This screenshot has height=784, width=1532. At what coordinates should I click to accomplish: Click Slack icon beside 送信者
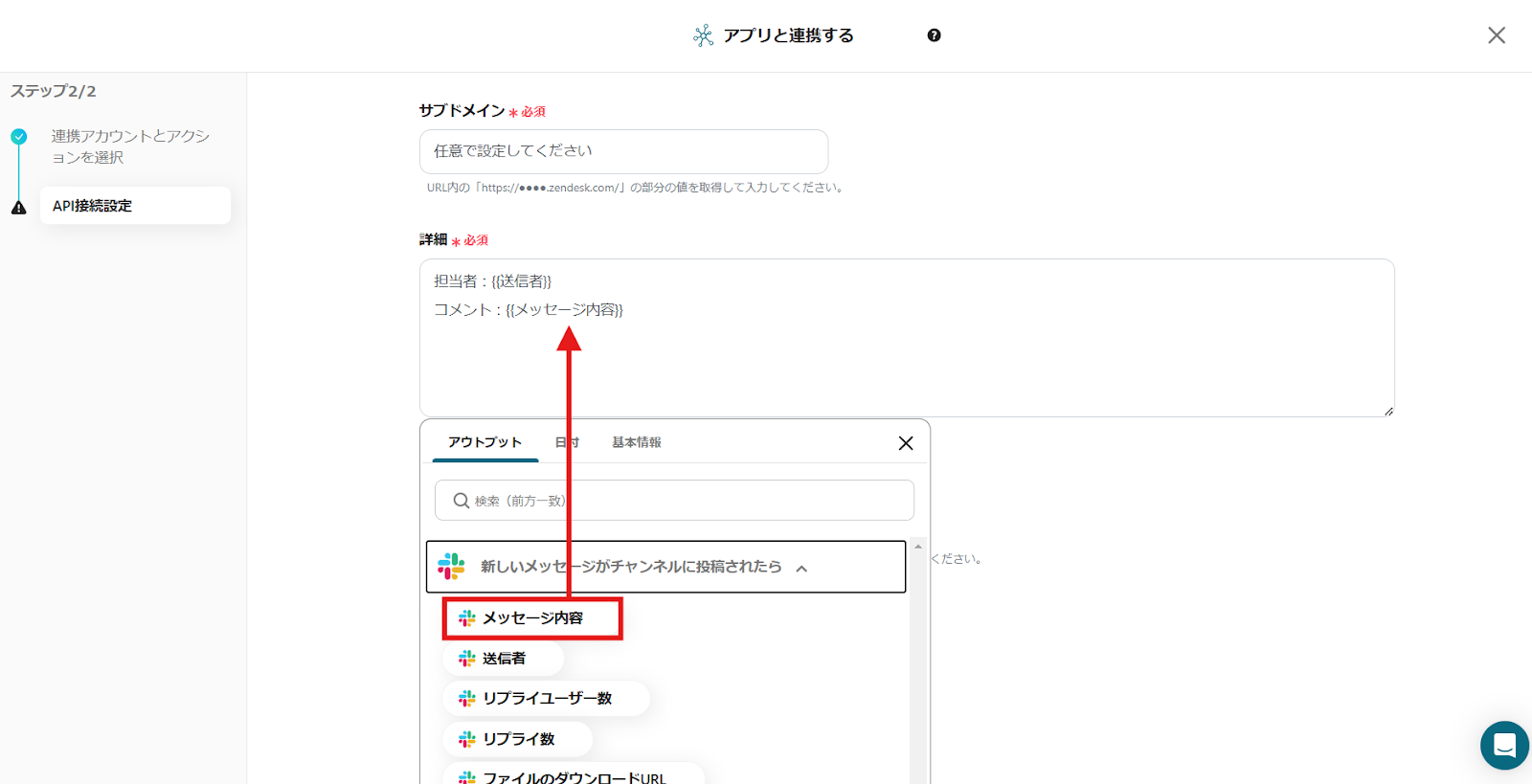(x=467, y=659)
